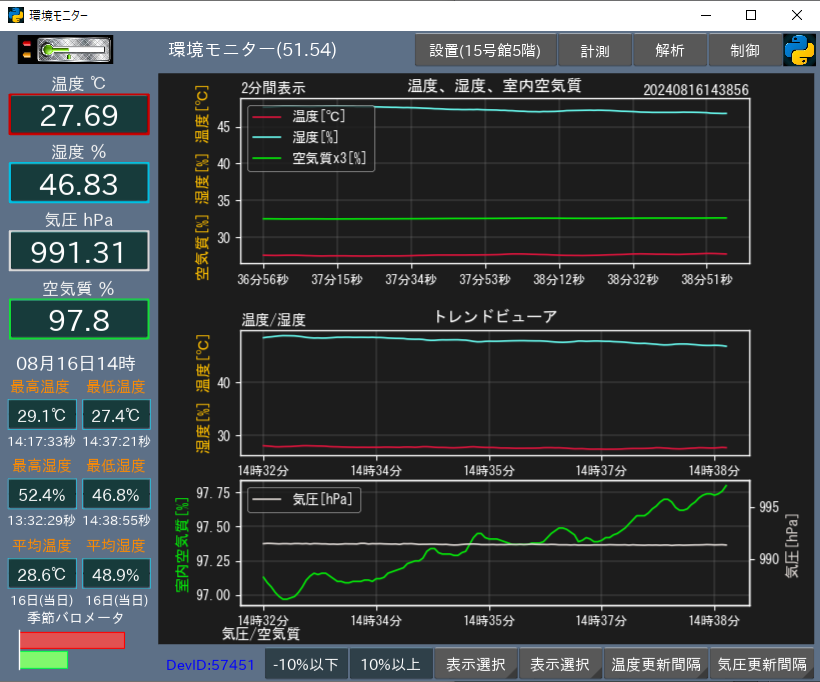Click the Python logo icon at top right
This screenshot has width=820, height=682.
click(799, 50)
